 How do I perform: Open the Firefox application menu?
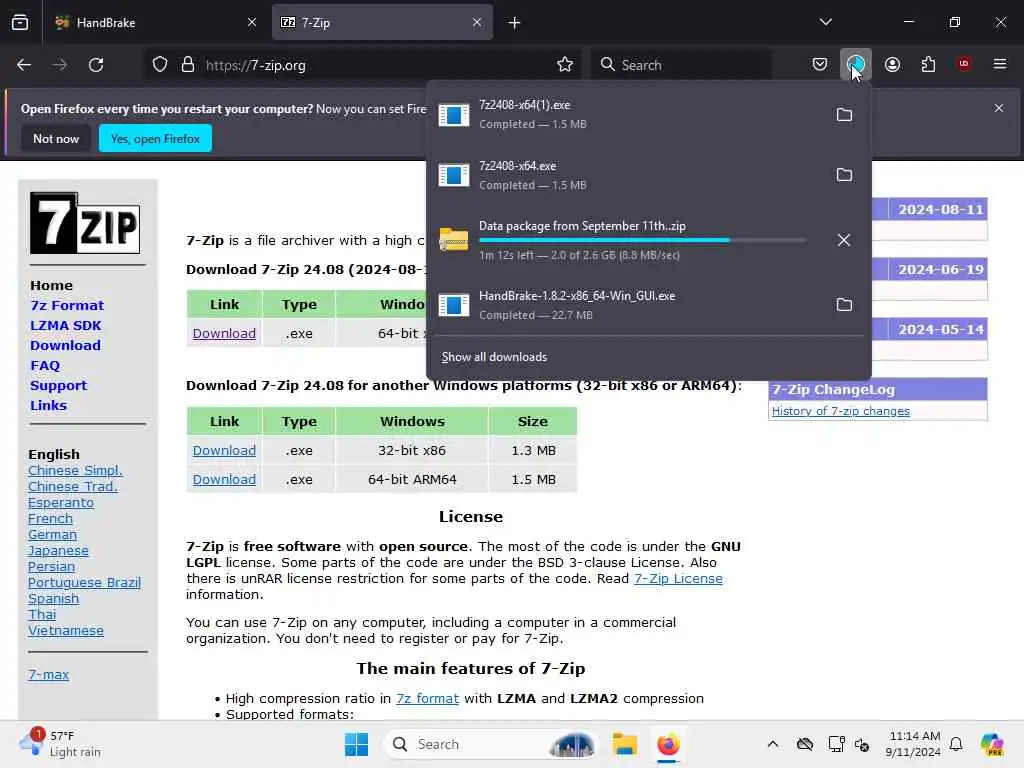(1000, 64)
